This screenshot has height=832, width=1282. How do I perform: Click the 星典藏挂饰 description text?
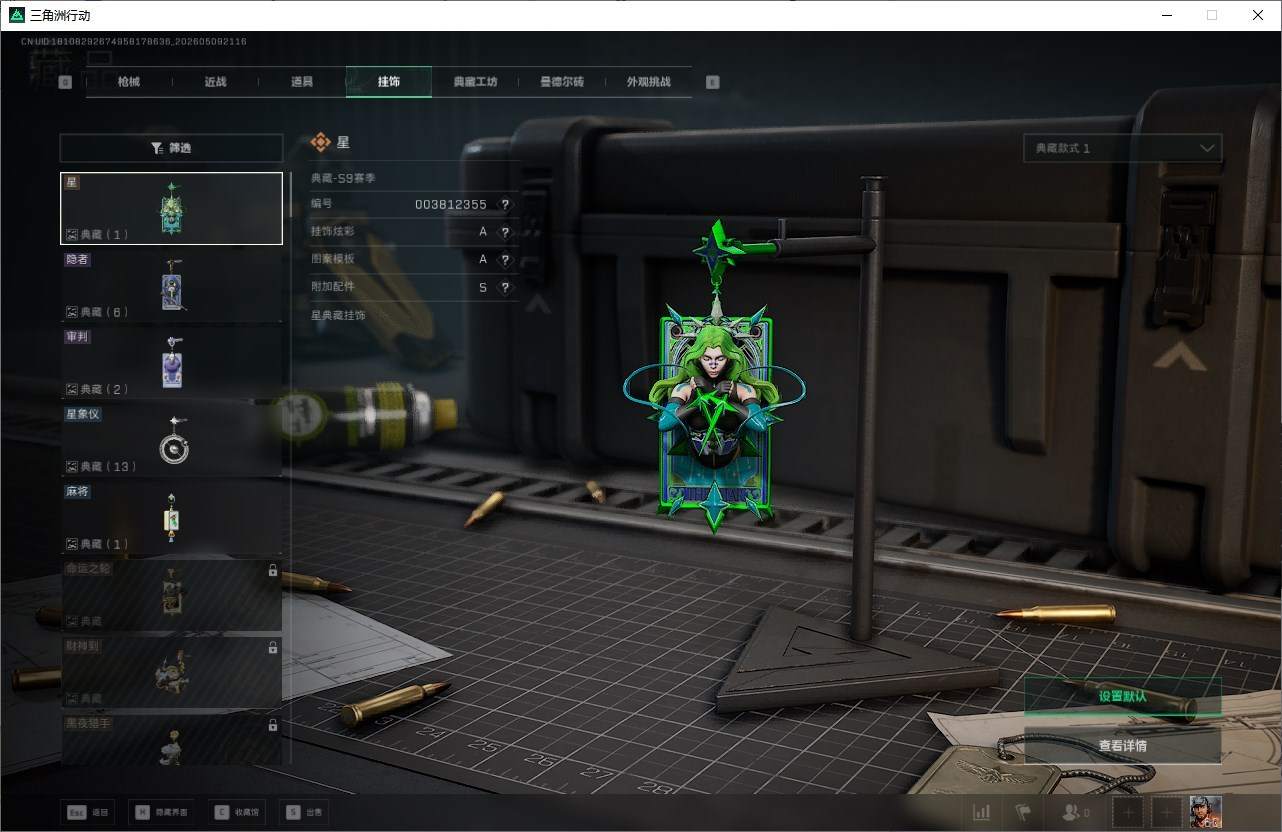(338, 315)
